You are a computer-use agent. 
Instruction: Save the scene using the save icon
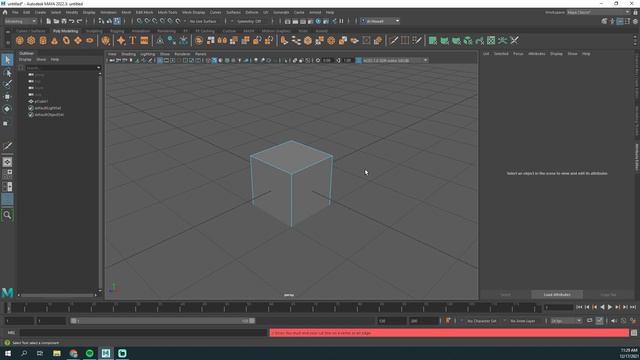coord(64,21)
